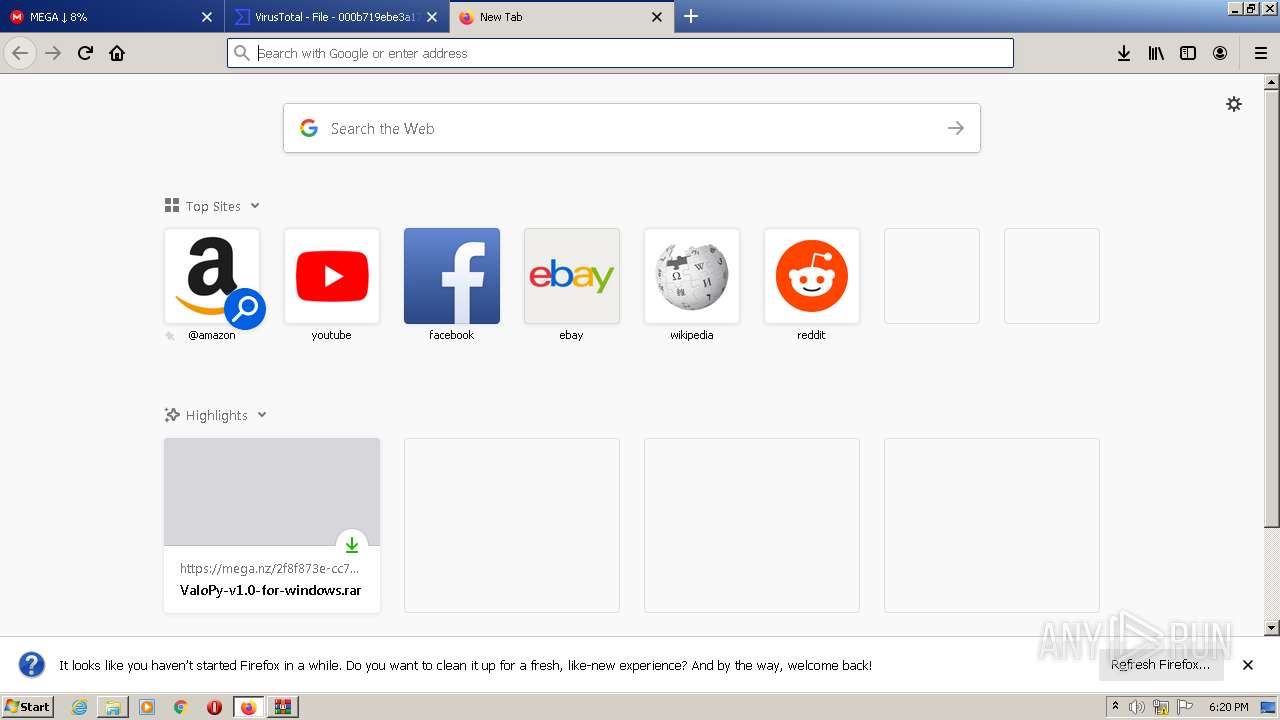The height and width of the screenshot is (720, 1280).
Task: Click the Search the Web field
Action: point(632,128)
